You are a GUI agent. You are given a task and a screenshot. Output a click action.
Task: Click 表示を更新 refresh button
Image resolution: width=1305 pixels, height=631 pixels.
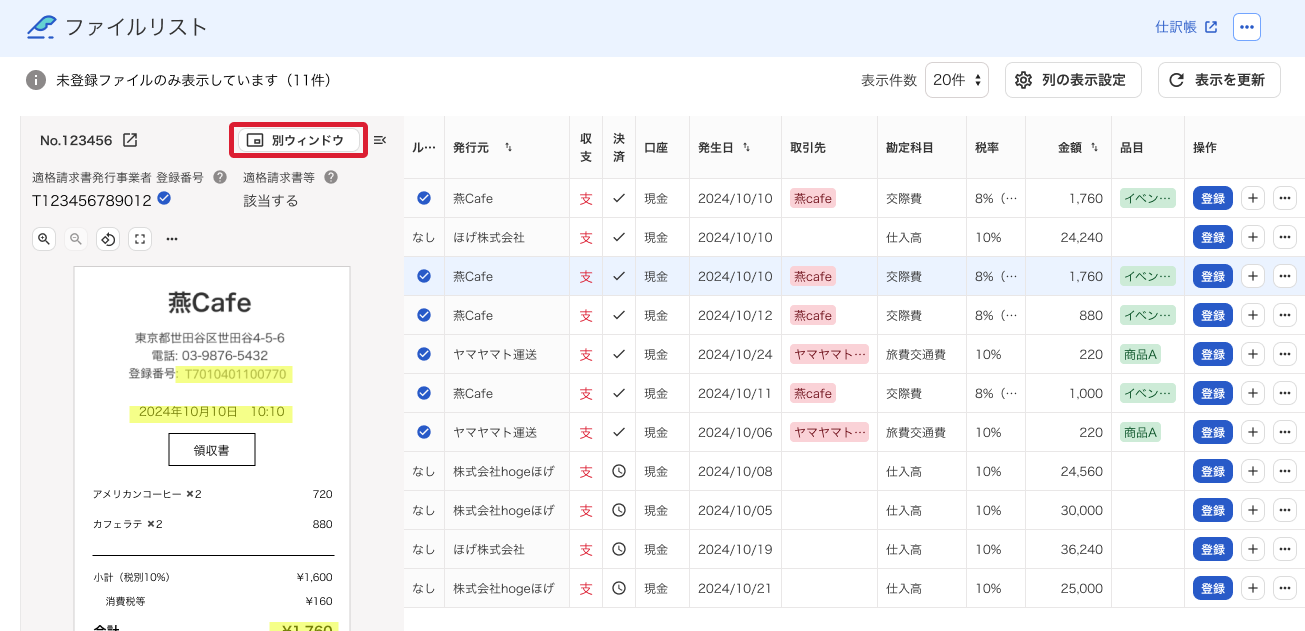tap(1219, 80)
